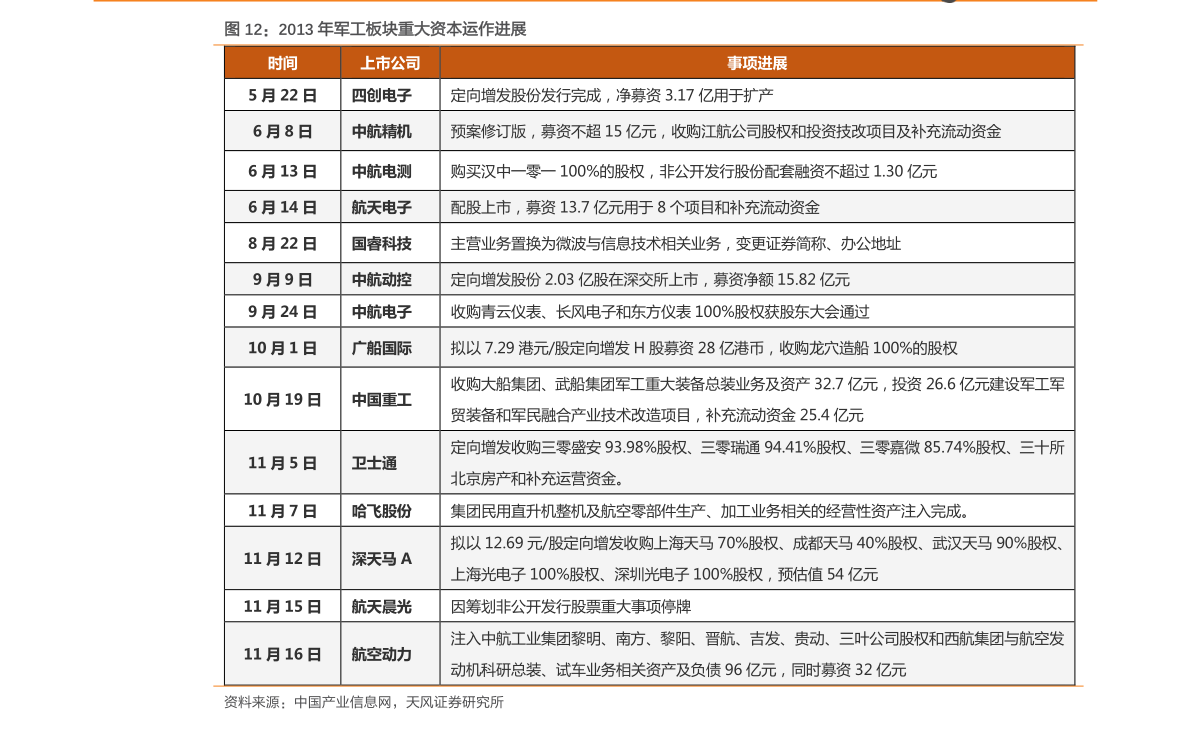Select the 定向增发收购三零盛安93.98%股权 line
This screenshot has height=730, width=1191.
tap(757, 448)
